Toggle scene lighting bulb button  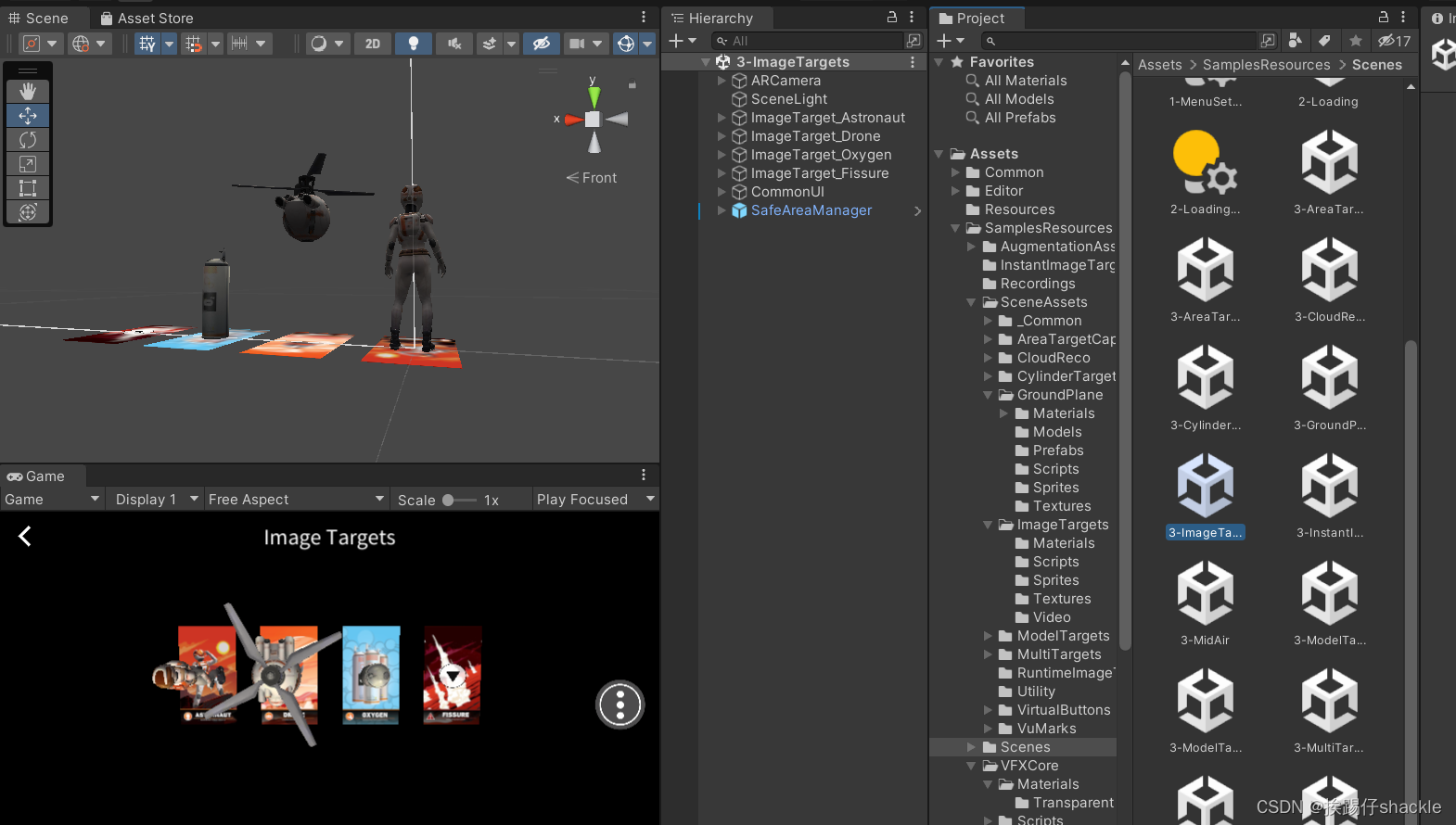tap(414, 44)
